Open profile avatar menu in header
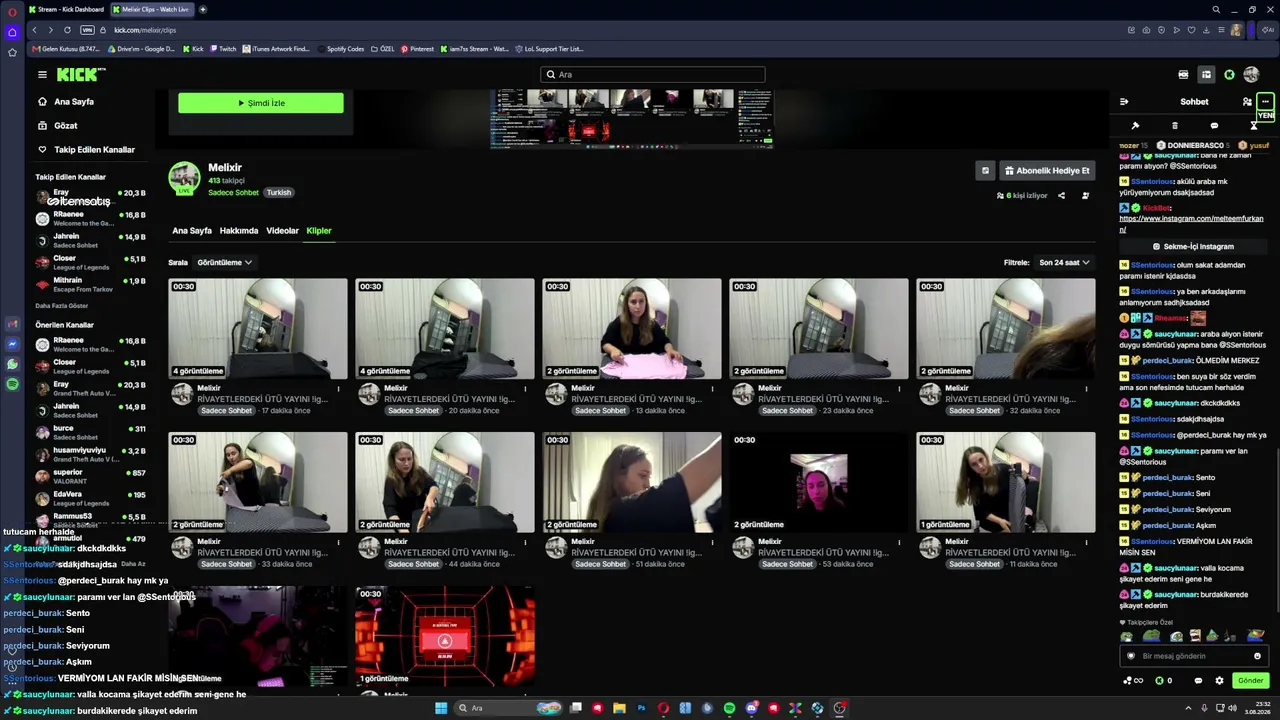The image size is (1280, 720). tap(1251, 75)
